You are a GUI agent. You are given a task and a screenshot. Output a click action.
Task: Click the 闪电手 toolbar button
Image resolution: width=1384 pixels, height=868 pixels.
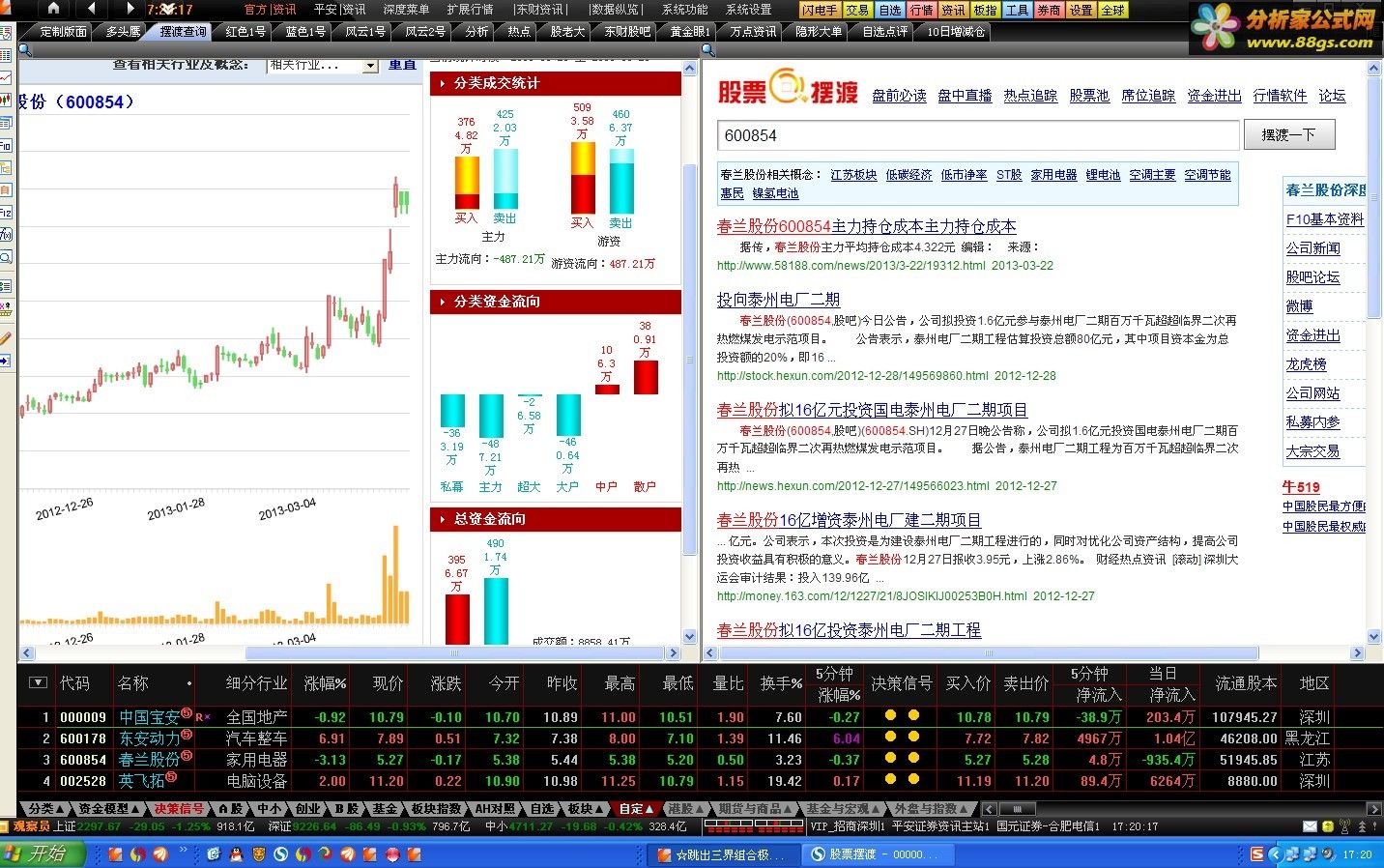pyautogui.click(x=820, y=10)
